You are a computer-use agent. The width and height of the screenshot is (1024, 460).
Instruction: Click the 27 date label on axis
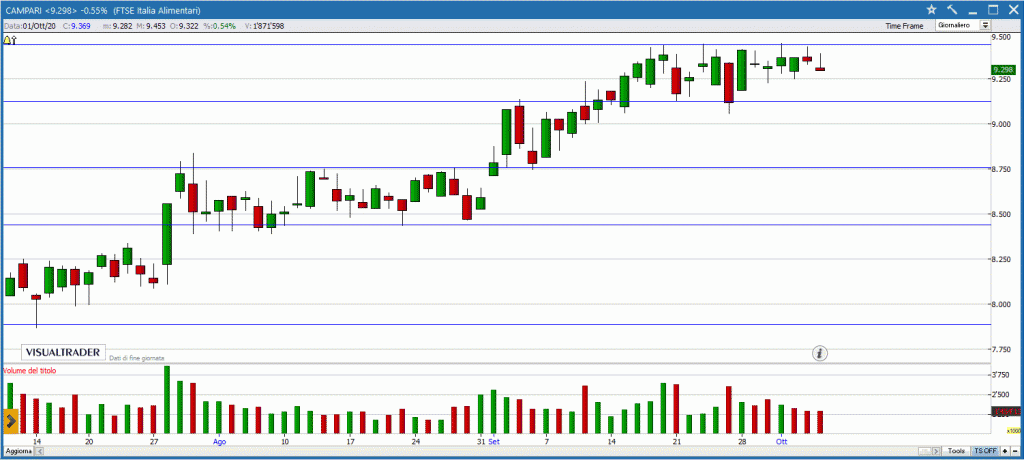pos(154,442)
